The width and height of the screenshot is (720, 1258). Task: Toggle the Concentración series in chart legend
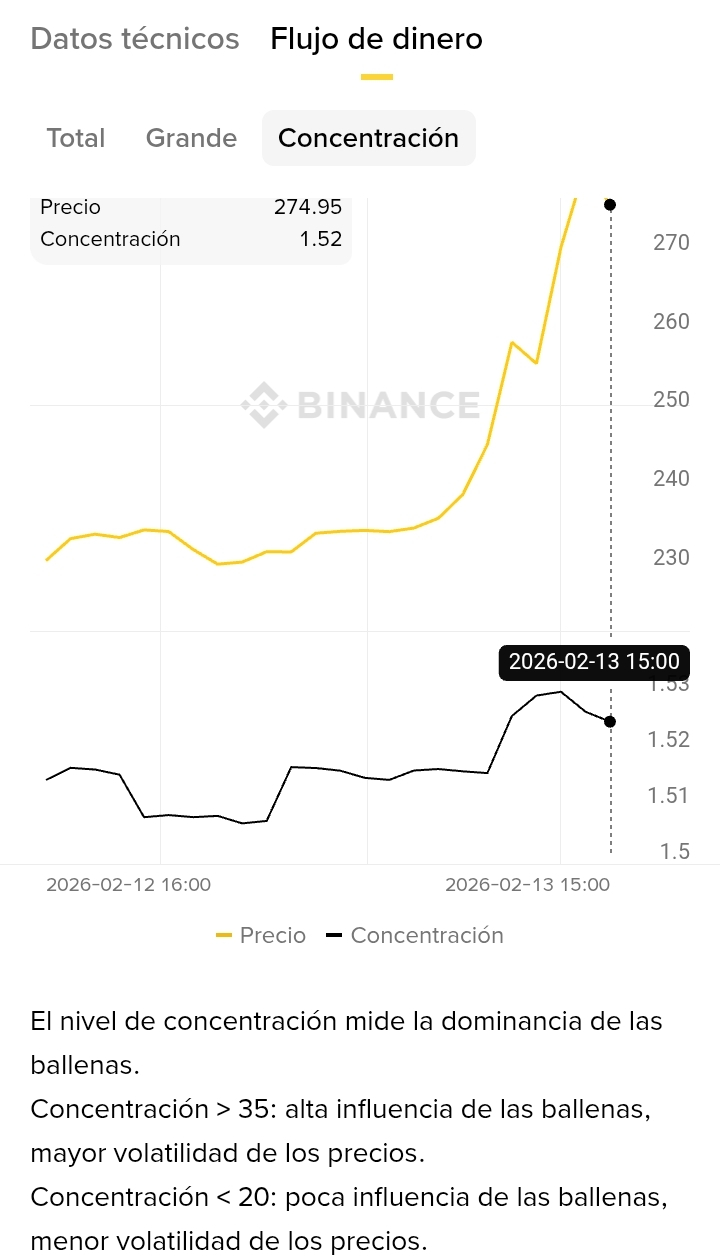coord(415,935)
